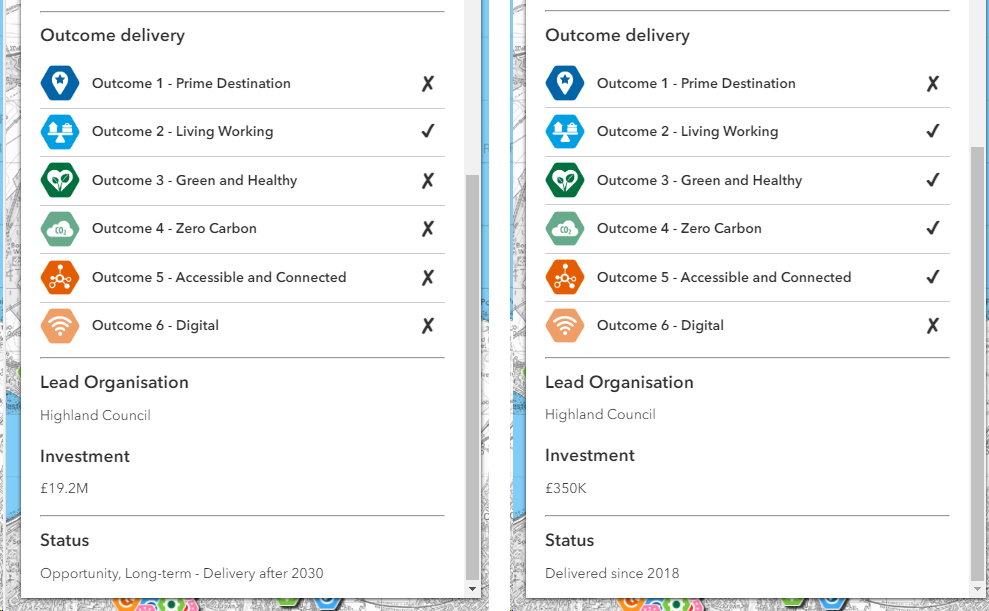This screenshot has width=989, height=611.
Task: Click the Outcome 2 Living Working people icon
Action: tap(60, 131)
